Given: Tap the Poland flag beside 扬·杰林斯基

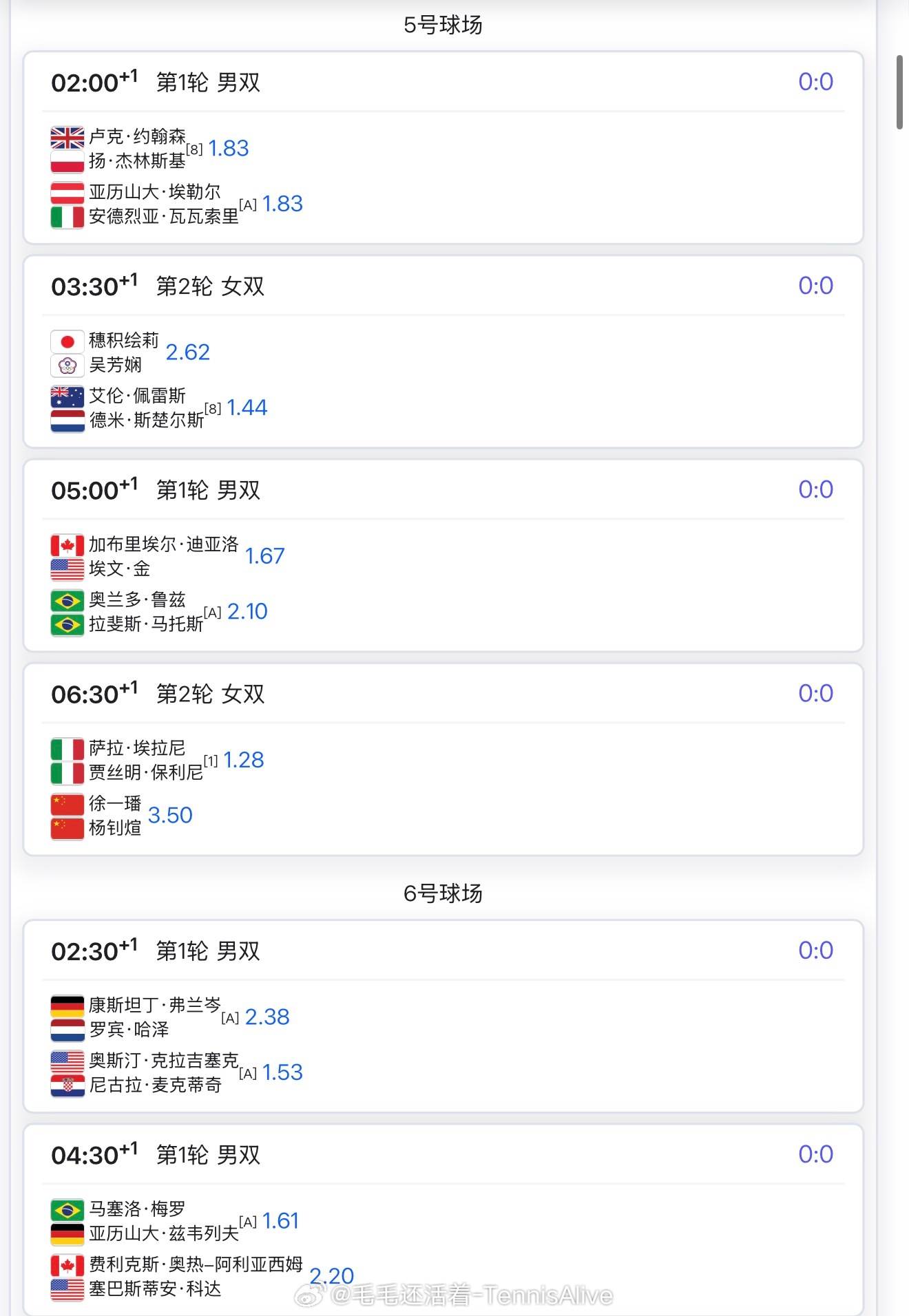Looking at the screenshot, I should [x=67, y=162].
